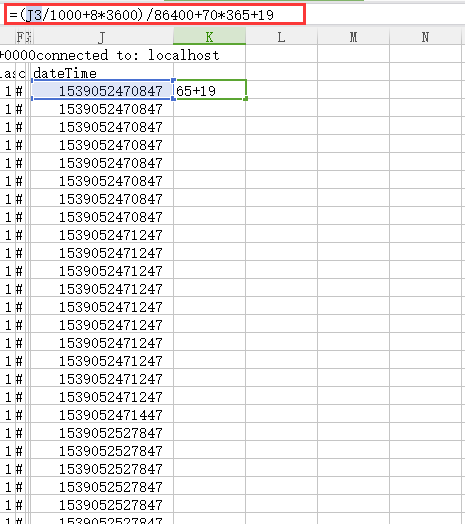This screenshot has width=465, height=524.
Task: Click the dateTime header cell
Action: coord(102,73)
